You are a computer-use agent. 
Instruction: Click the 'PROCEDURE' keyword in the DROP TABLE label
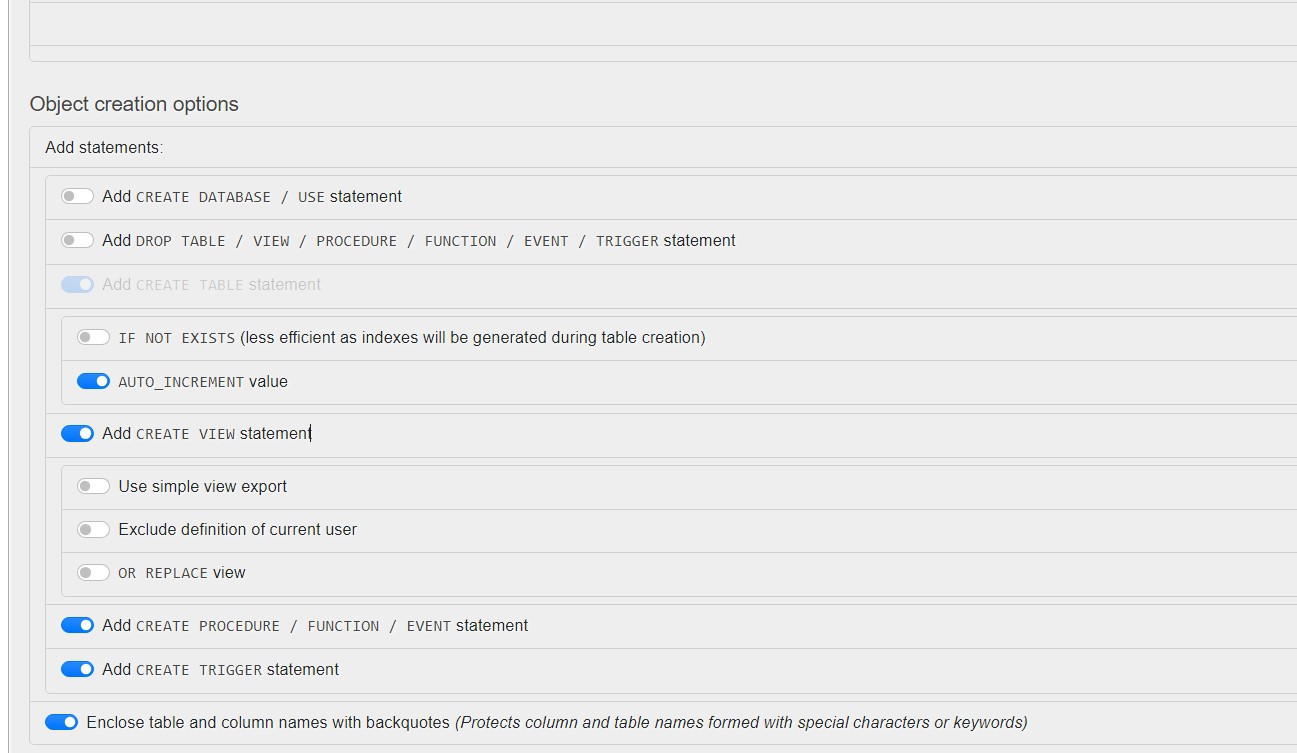click(357, 241)
